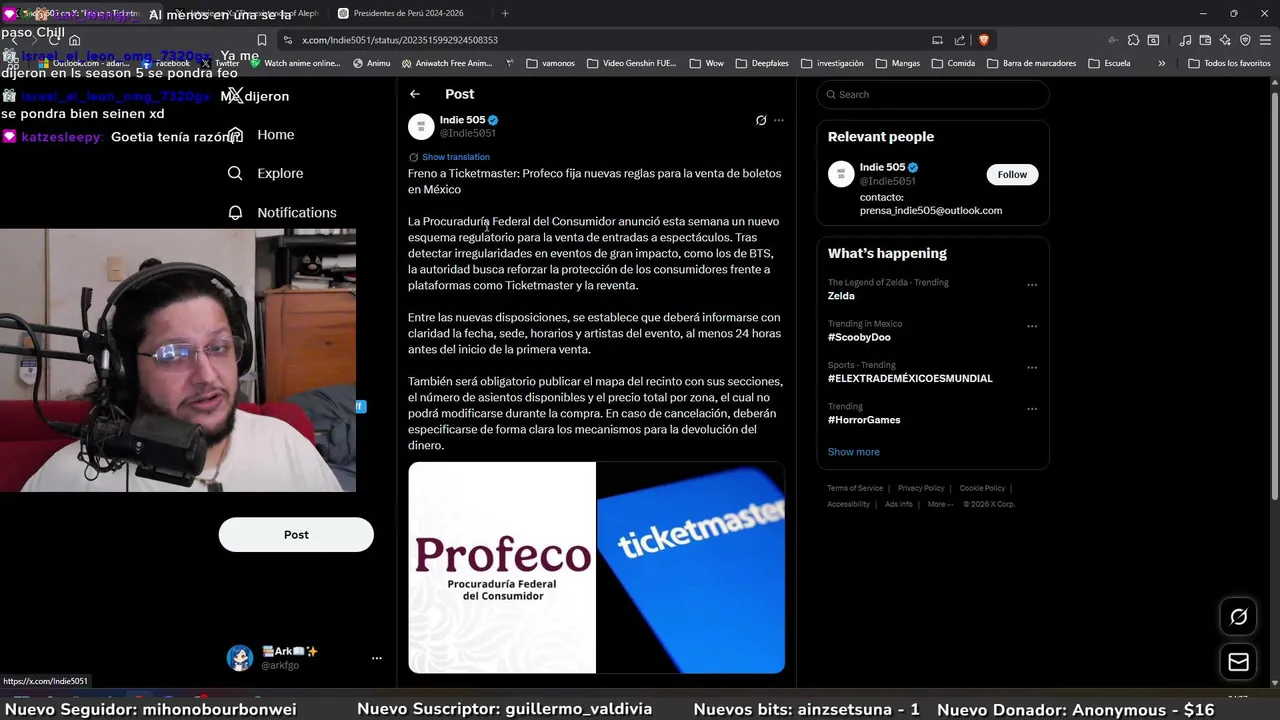
Task: Click Show translation link
Action: (x=456, y=157)
